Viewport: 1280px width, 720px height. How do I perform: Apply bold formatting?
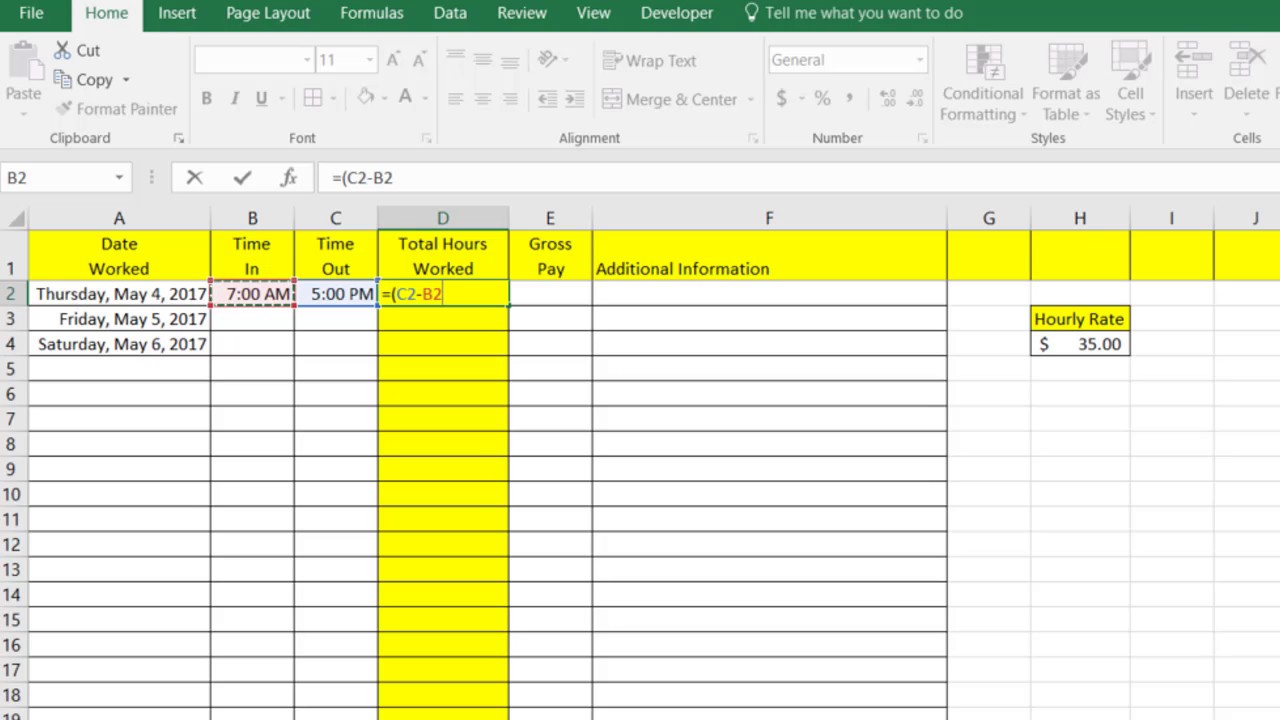click(206, 97)
